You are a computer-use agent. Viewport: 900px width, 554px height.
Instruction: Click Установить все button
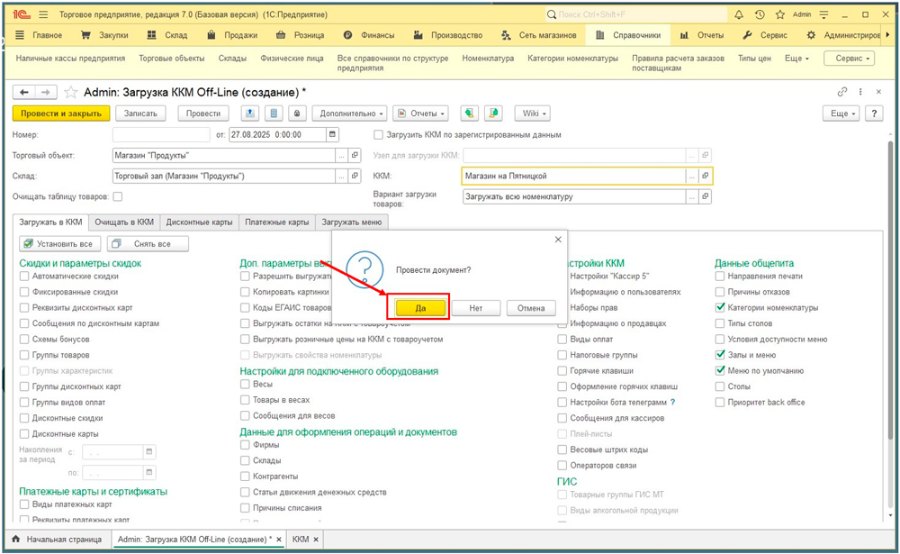coord(60,244)
